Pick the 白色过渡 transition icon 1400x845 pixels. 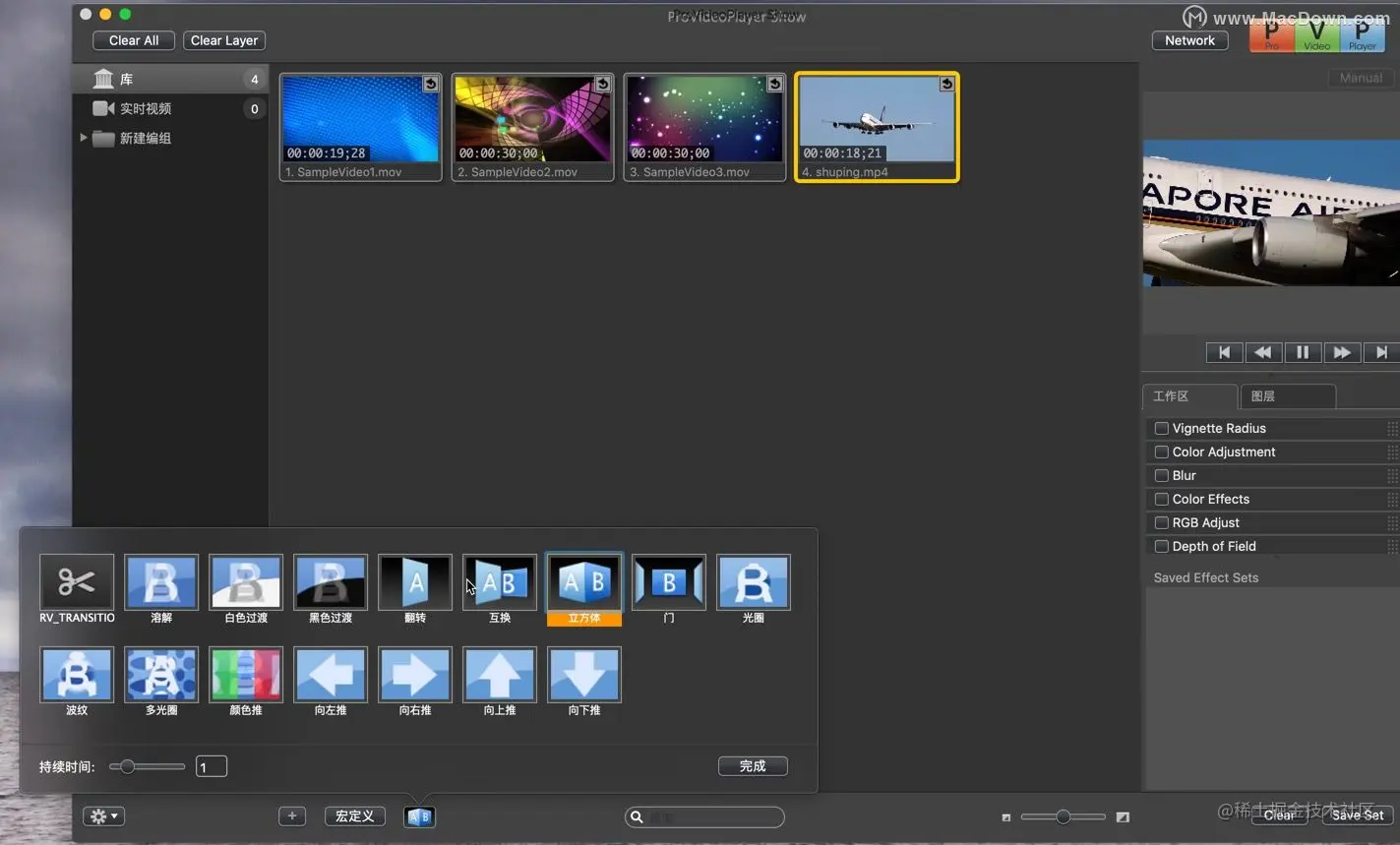(246, 581)
